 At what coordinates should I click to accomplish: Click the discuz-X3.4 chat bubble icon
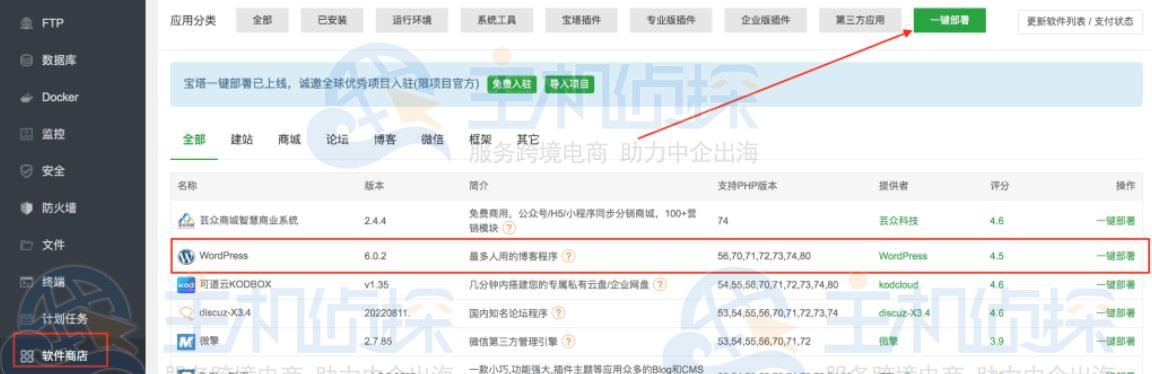pos(186,313)
